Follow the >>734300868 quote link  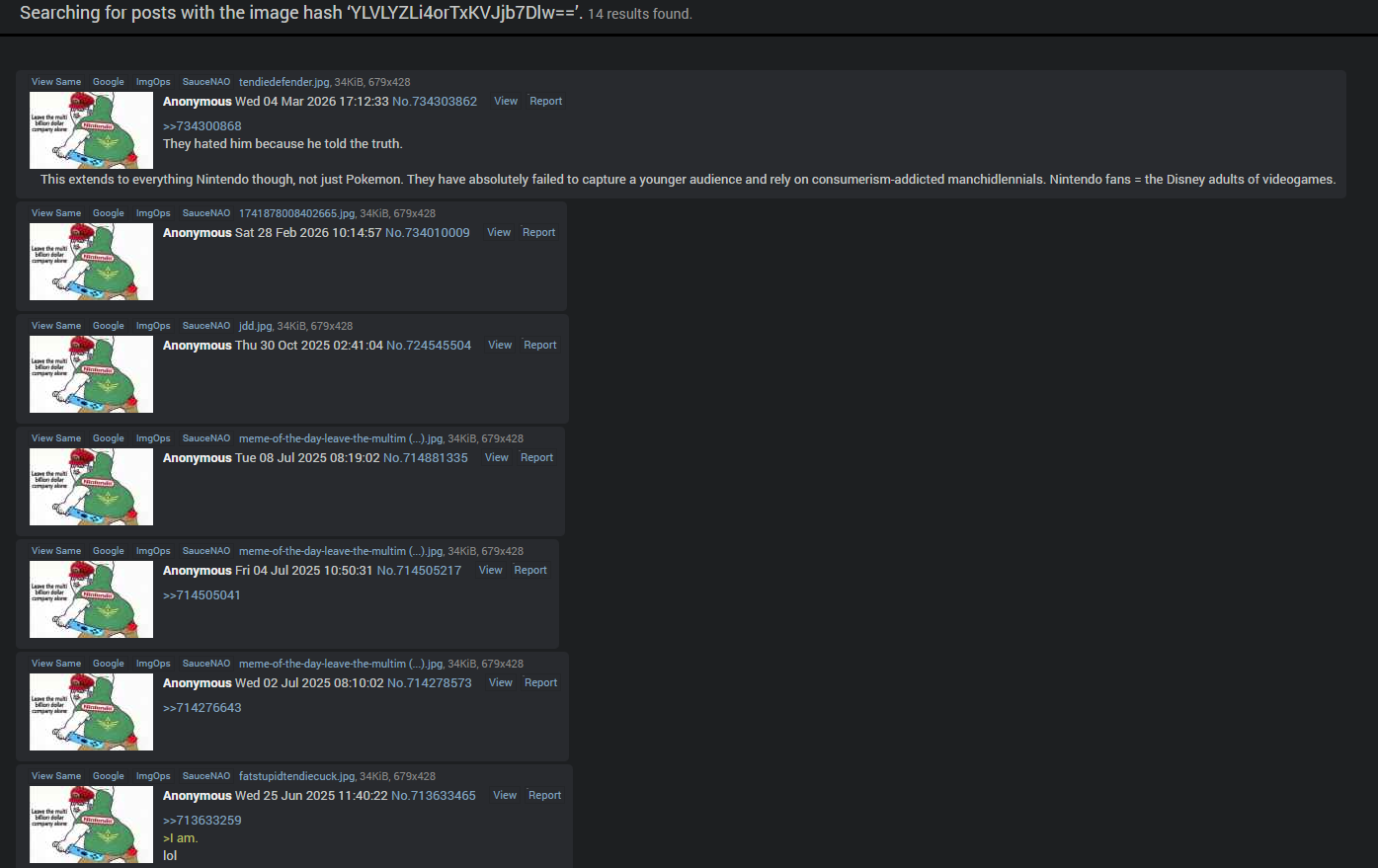[x=203, y=126]
